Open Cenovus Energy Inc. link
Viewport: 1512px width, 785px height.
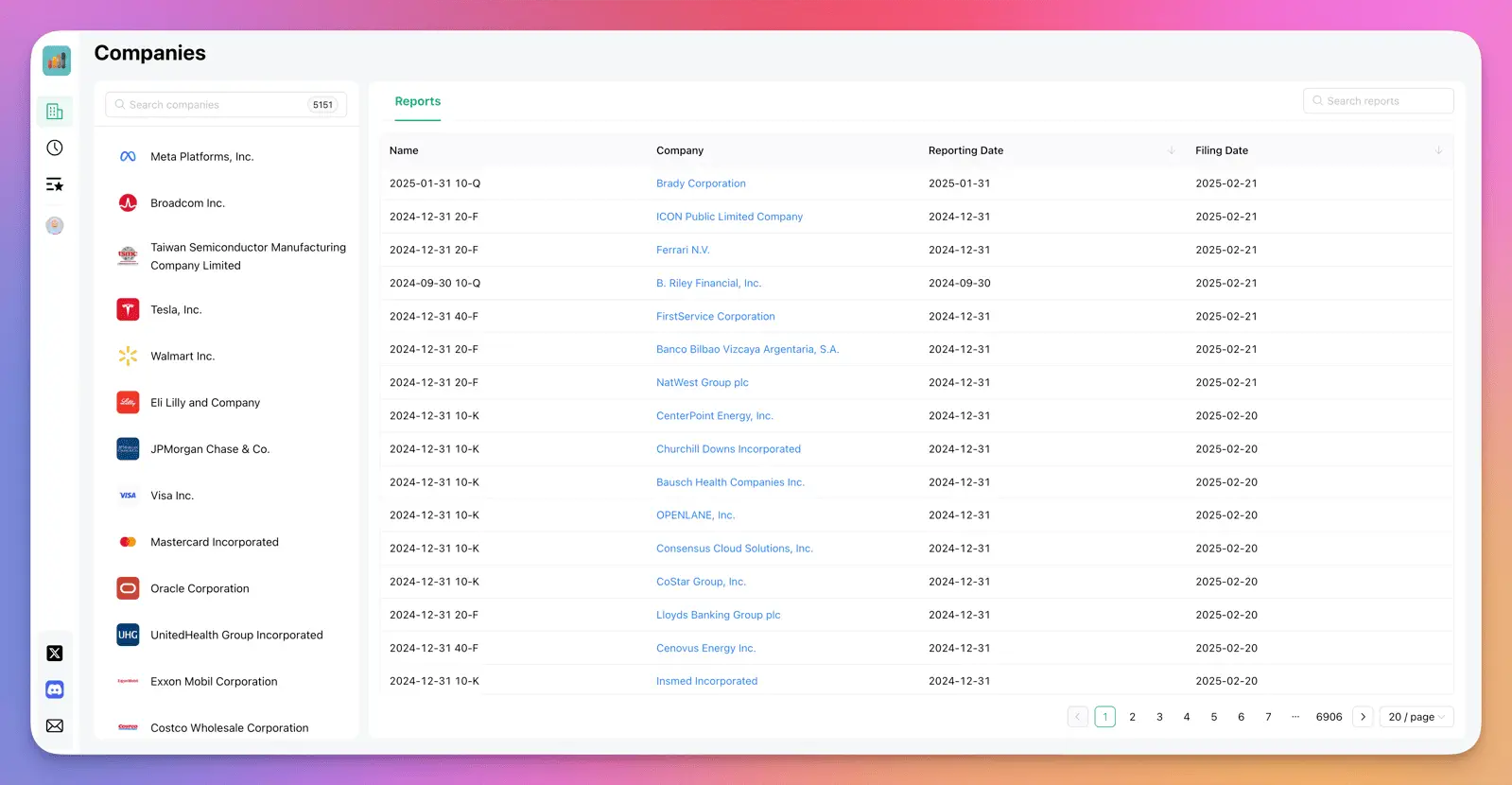[705, 648]
